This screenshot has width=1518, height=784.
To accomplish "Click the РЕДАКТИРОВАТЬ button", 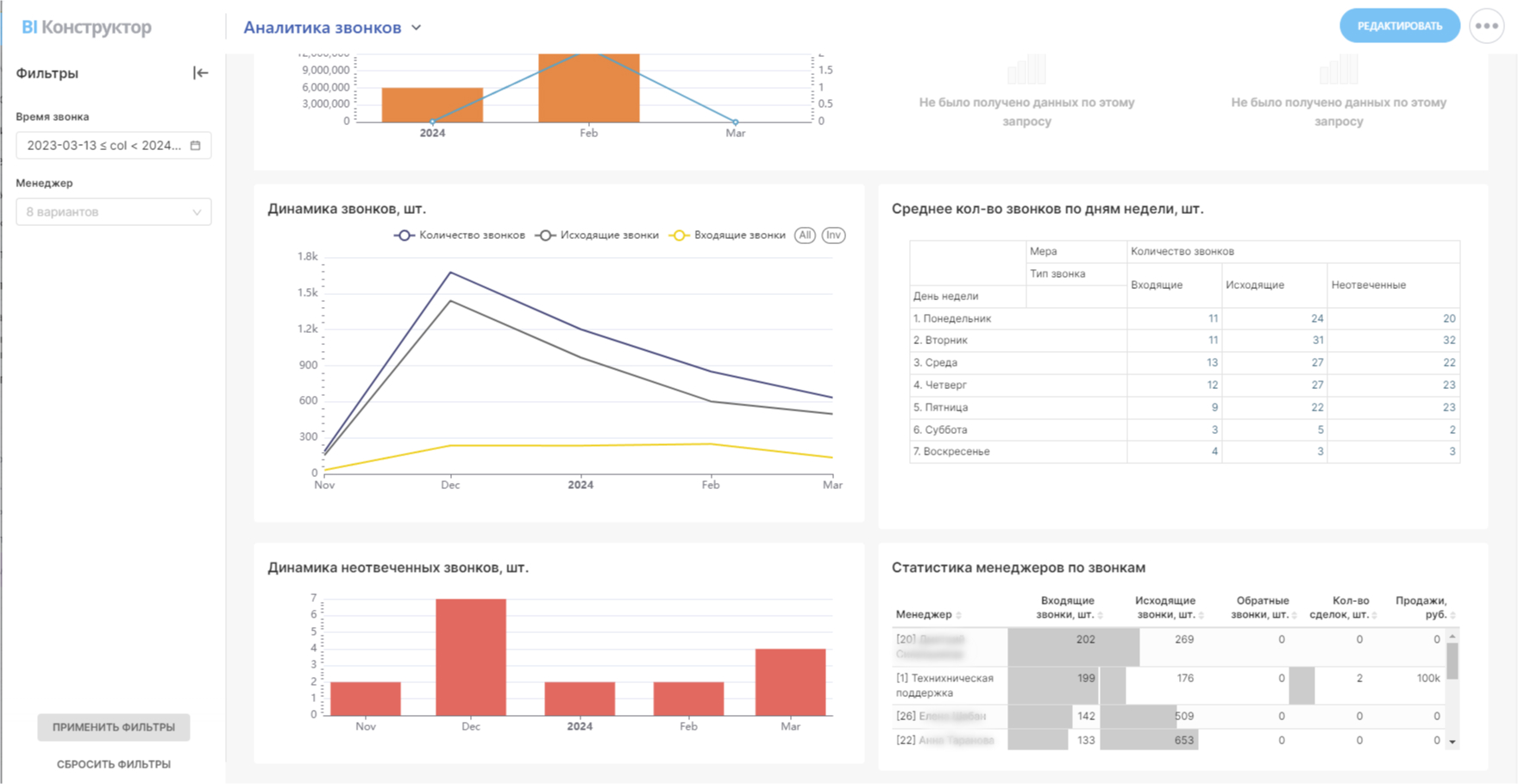I will [x=1399, y=26].
